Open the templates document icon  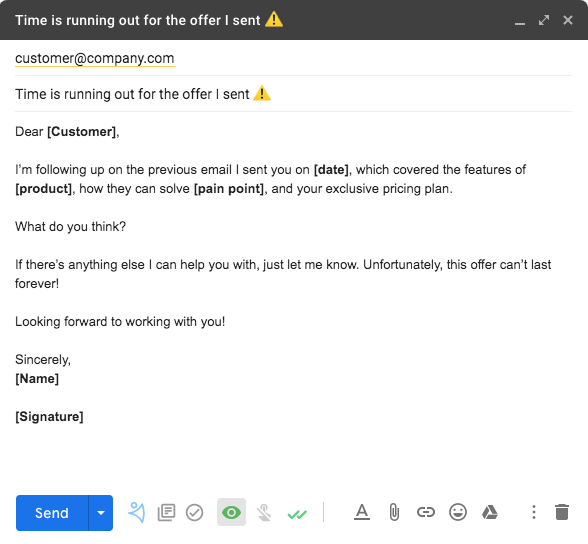(x=166, y=513)
